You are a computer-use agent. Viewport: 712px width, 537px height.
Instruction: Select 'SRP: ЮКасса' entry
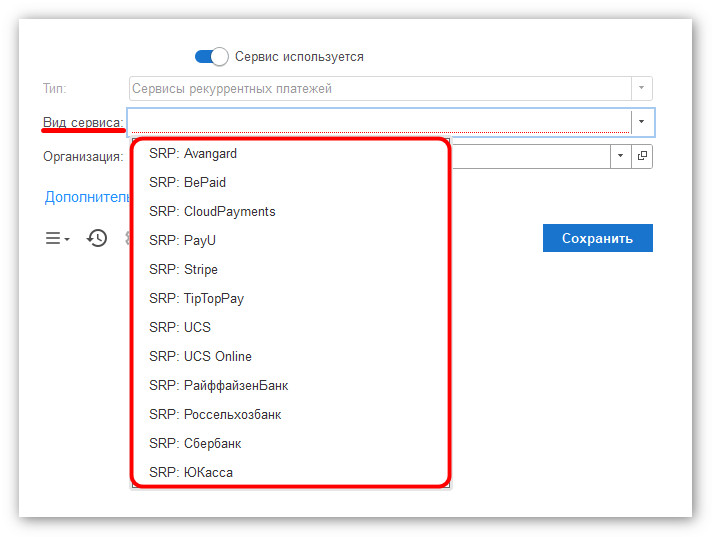[291, 473]
